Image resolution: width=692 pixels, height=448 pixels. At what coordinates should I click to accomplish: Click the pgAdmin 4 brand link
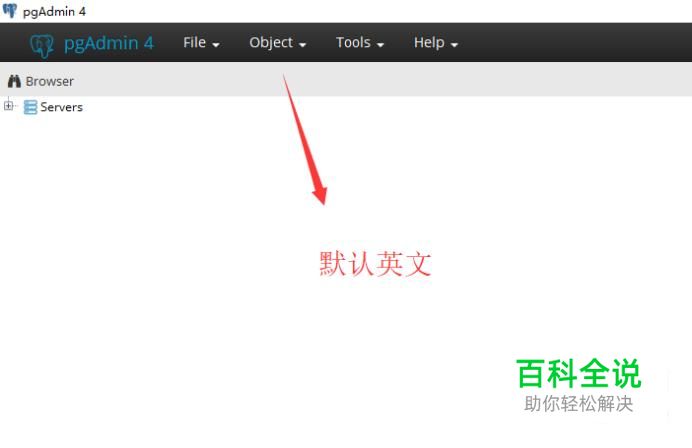[109, 43]
